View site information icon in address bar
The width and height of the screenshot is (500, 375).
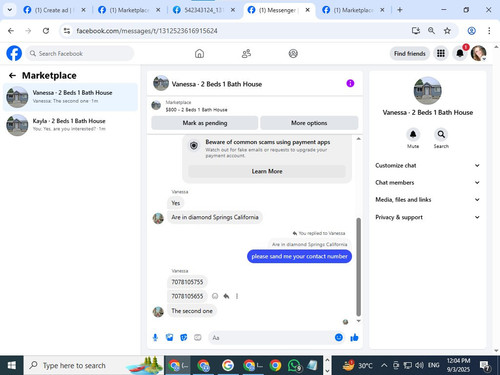point(67,31)
